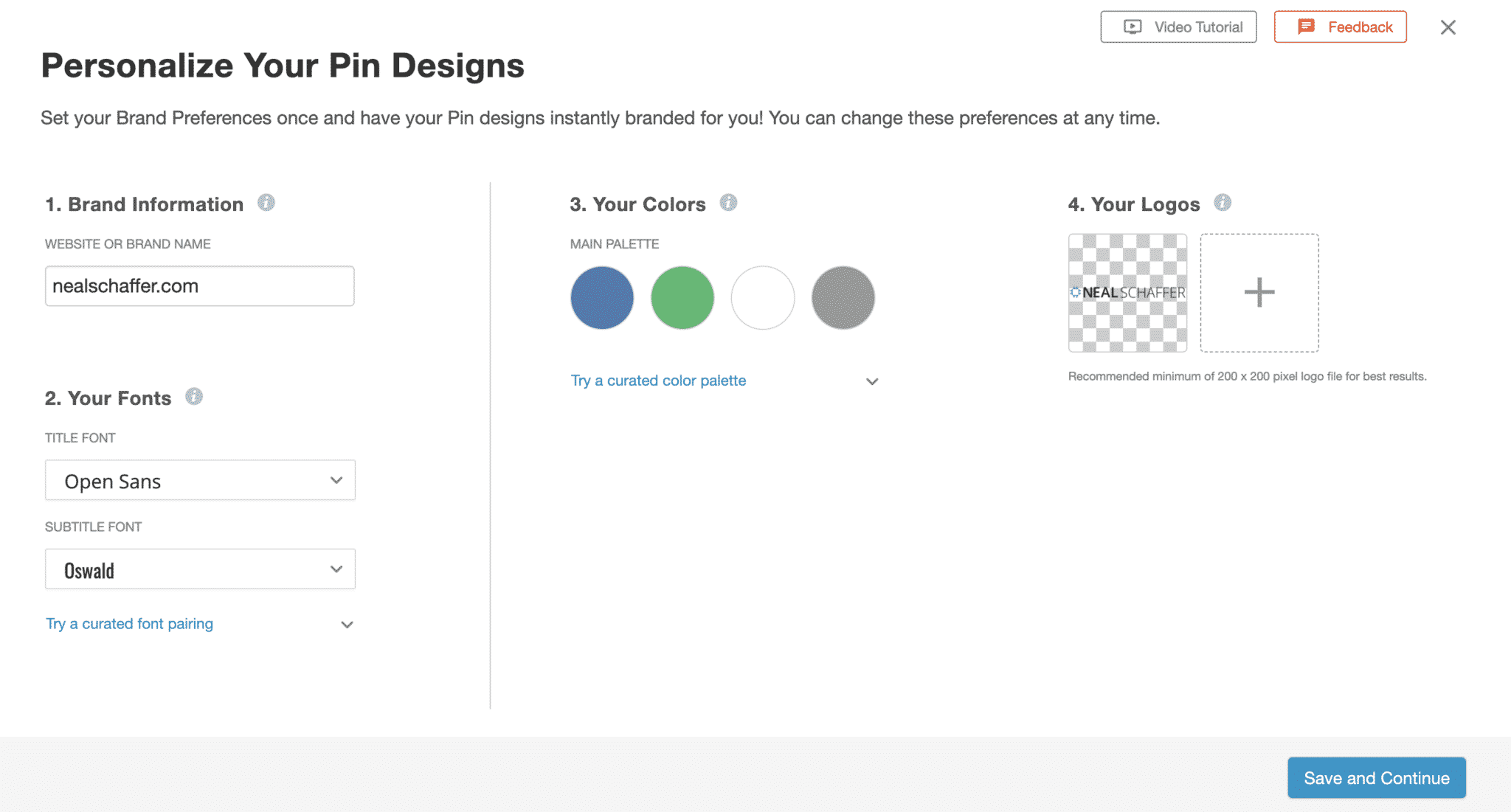Expand the curated font pairing chevron
Viewport: 1511px width, 812px height.
pyautogui.click(x=347, y=625)
